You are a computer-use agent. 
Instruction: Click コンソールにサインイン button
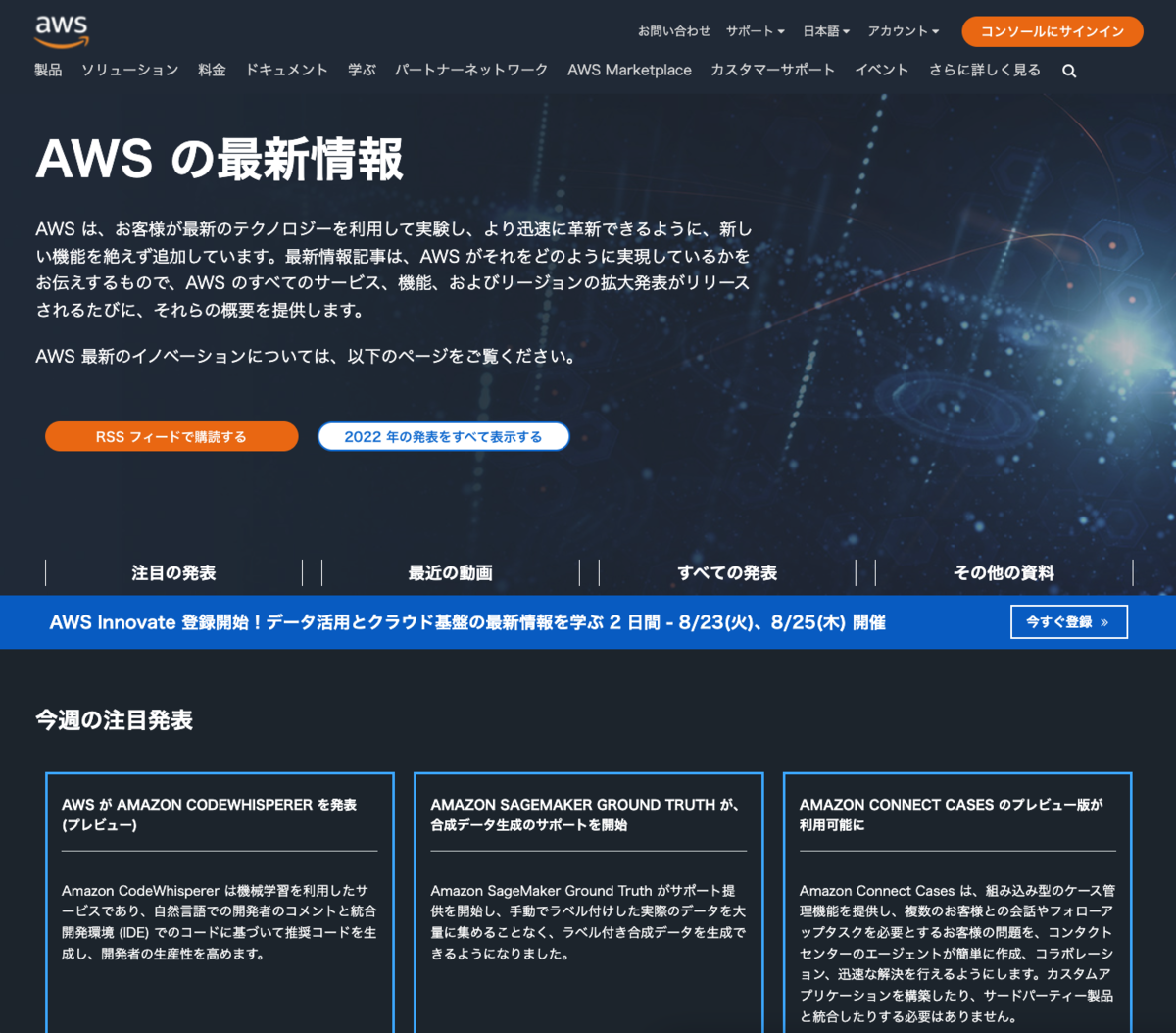[1053, 31]
